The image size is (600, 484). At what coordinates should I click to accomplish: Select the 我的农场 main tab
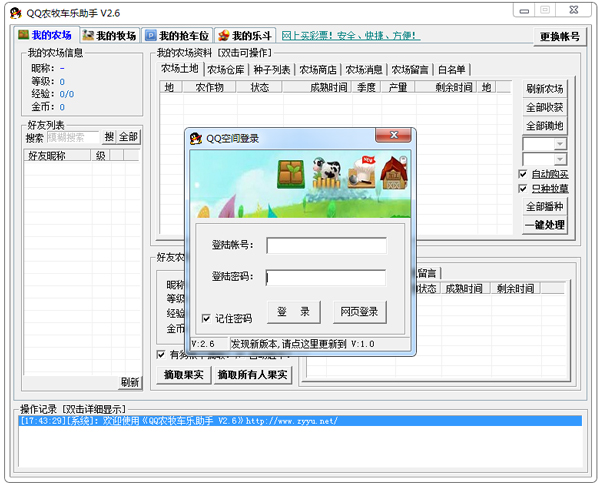[x=45, y=36]
